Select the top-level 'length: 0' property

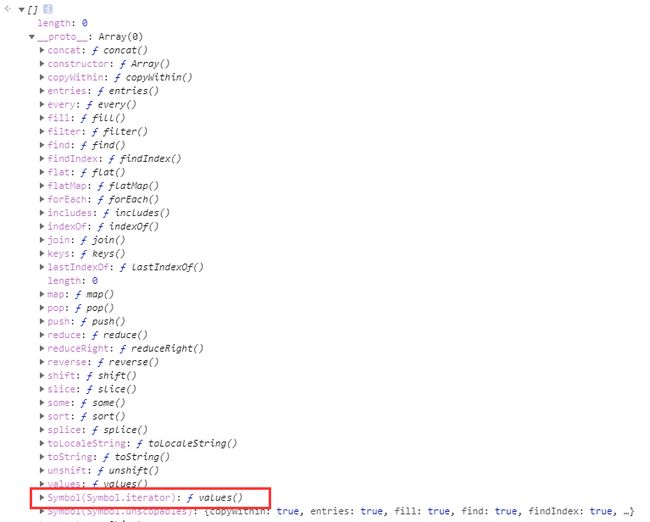point(62,23)
